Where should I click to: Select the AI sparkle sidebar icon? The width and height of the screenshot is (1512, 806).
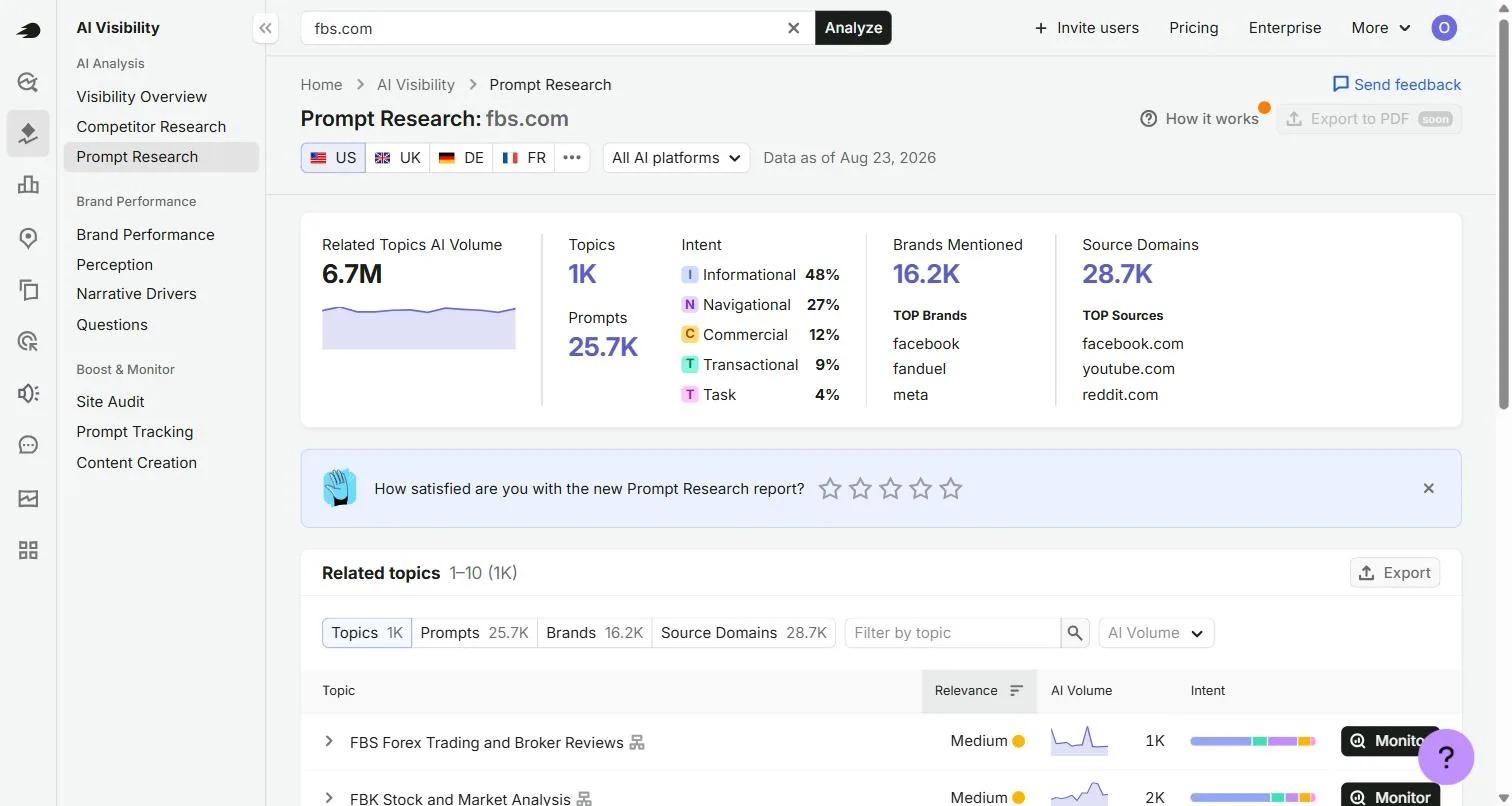click(x=28, y=133)
